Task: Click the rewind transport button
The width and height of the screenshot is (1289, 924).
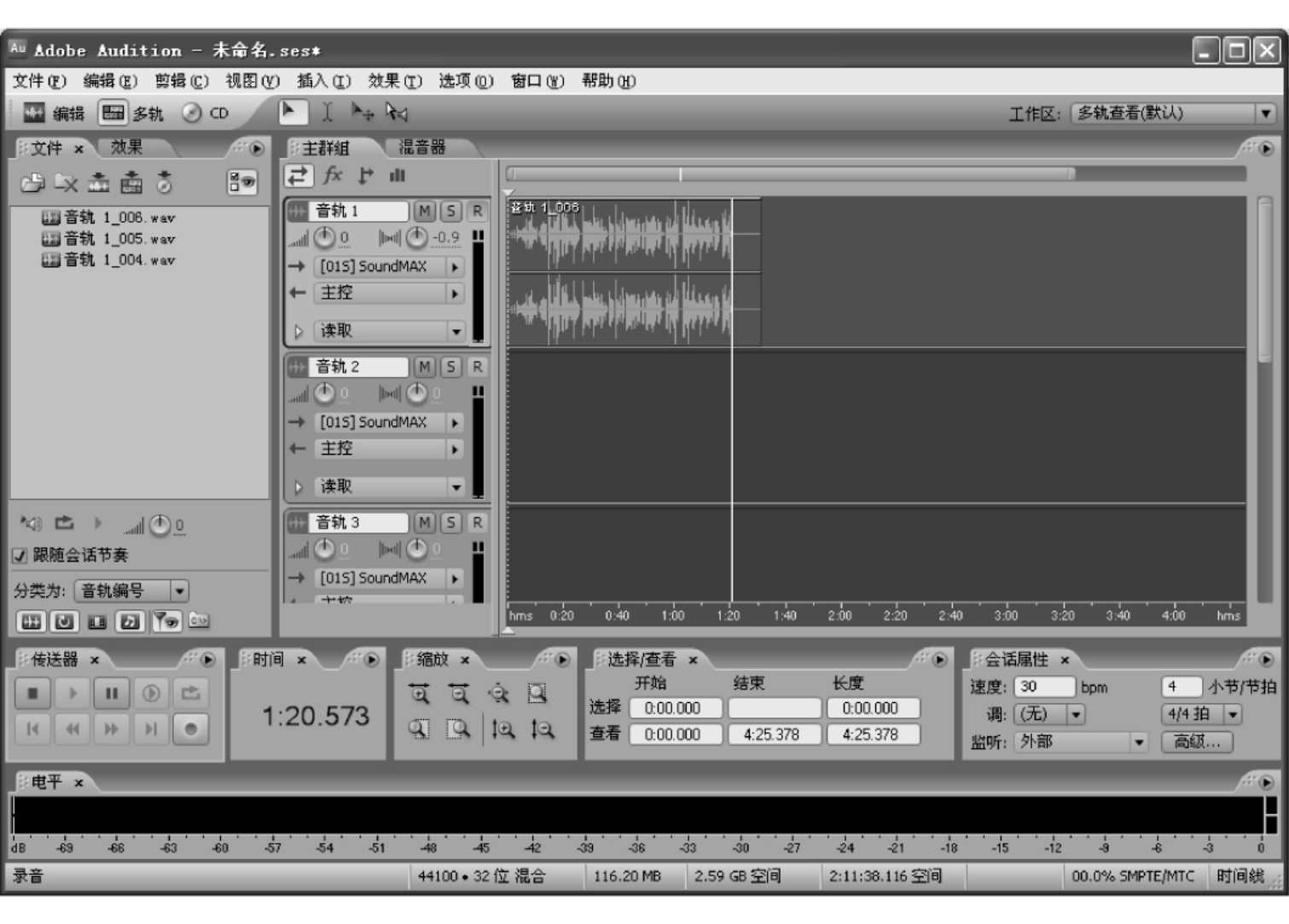Action: tap(73, 729)
